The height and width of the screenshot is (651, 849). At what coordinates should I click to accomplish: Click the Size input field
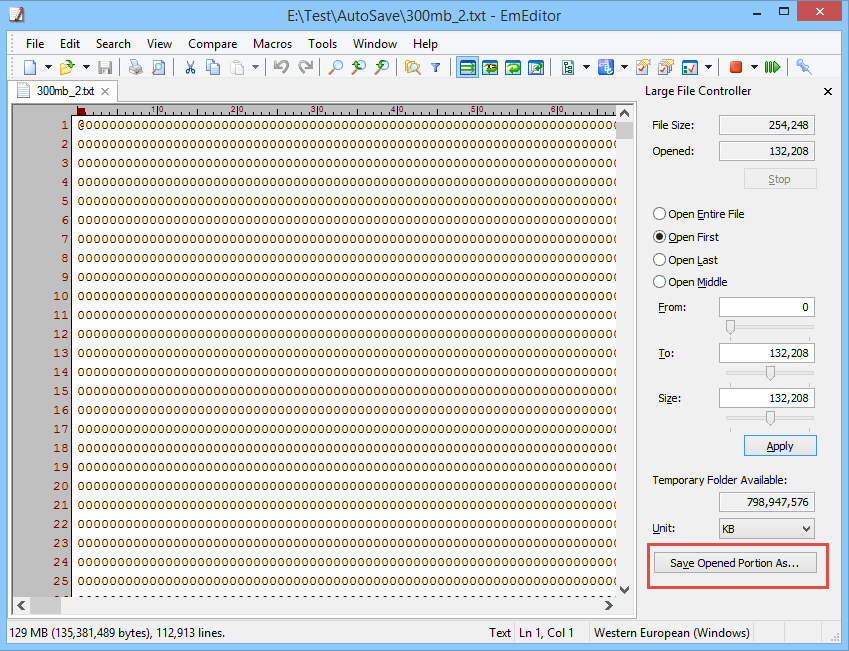tap(767, 398)
